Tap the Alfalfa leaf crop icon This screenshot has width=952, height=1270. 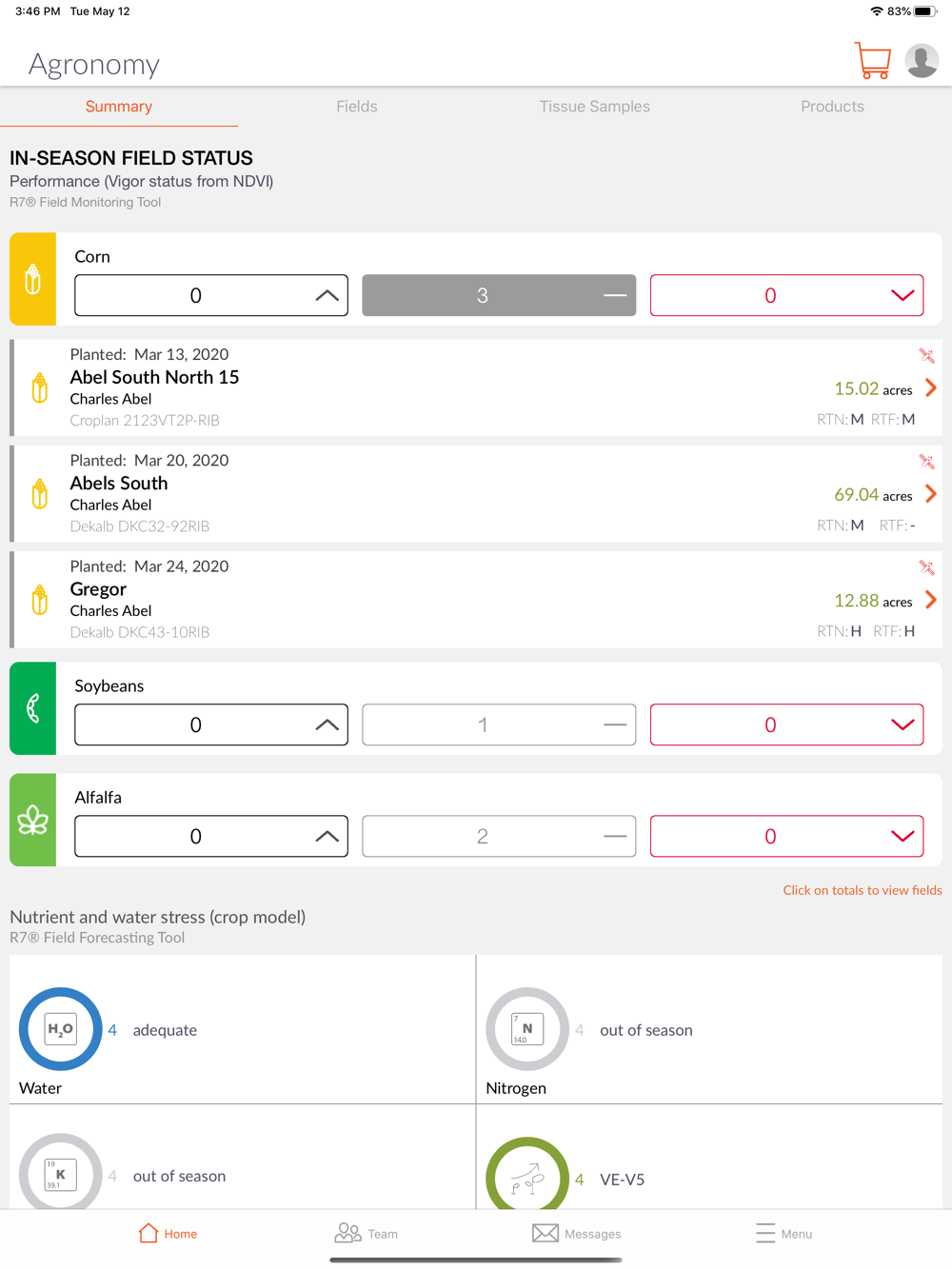click(32, 820)
